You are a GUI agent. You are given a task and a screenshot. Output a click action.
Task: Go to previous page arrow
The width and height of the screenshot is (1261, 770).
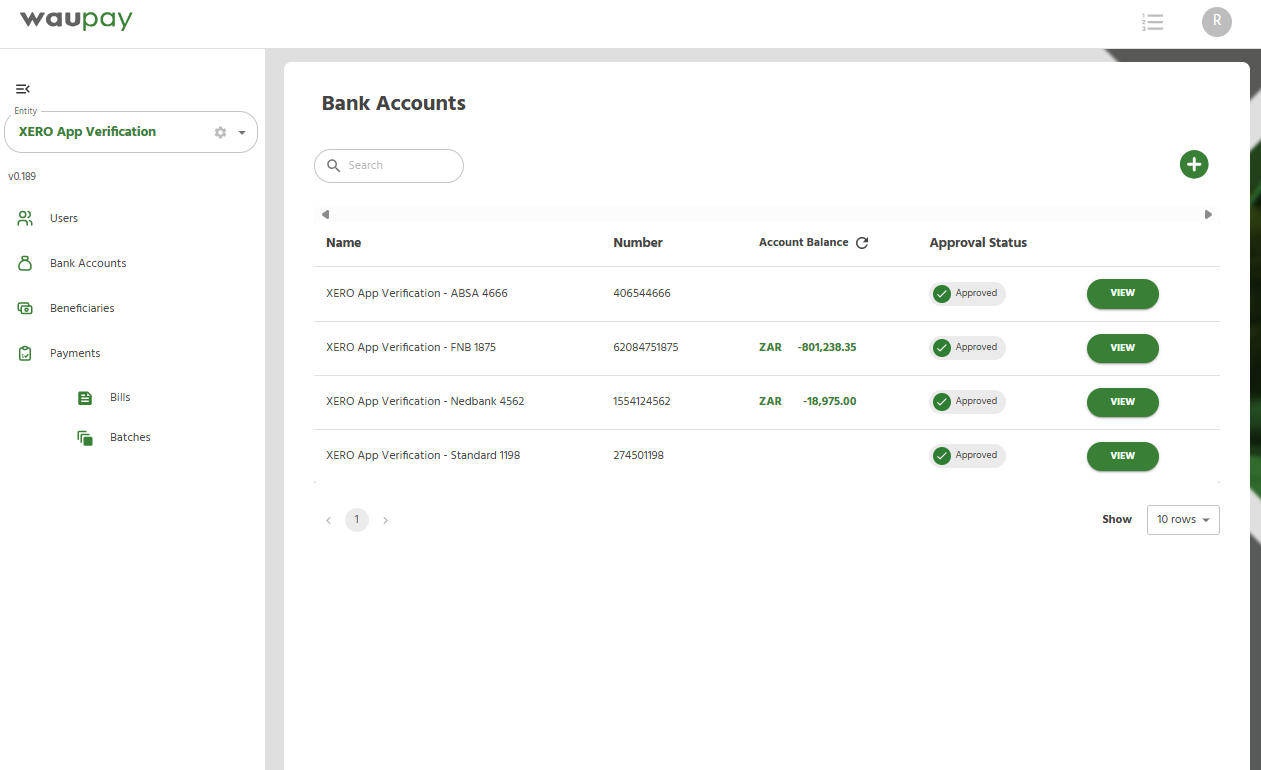(x=328, y=520)
